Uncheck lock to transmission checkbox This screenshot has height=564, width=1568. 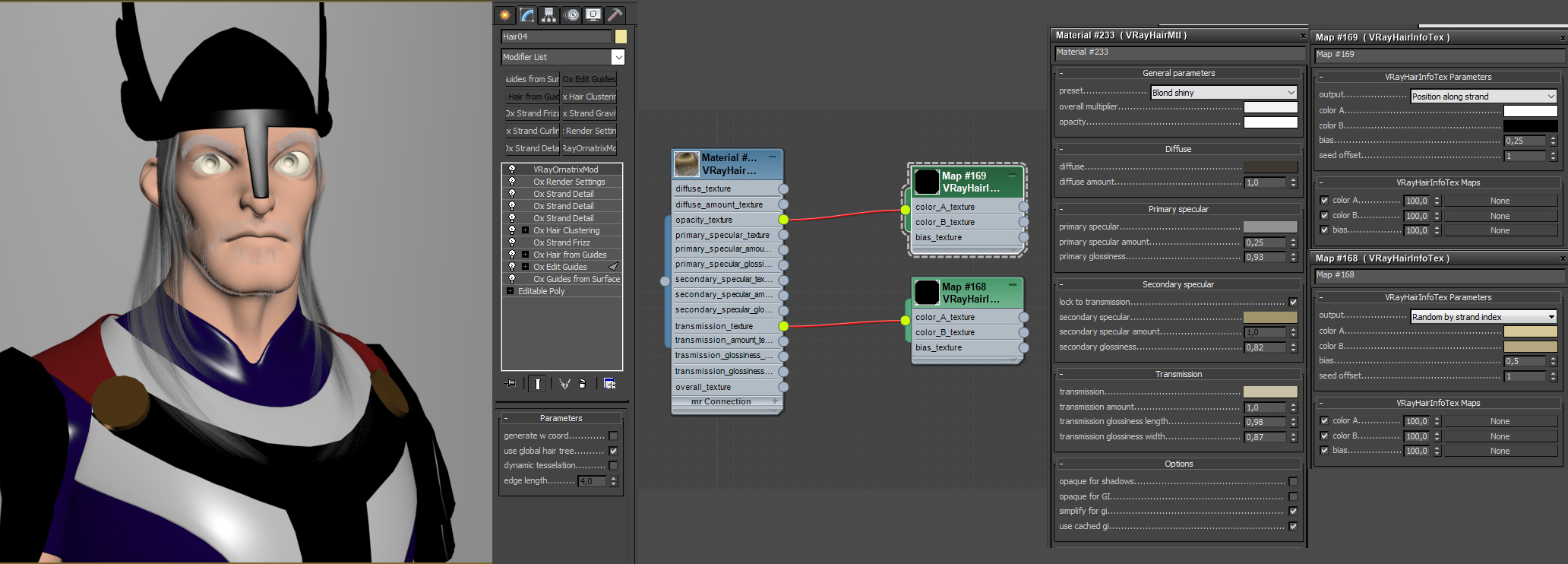[1293, 303]
